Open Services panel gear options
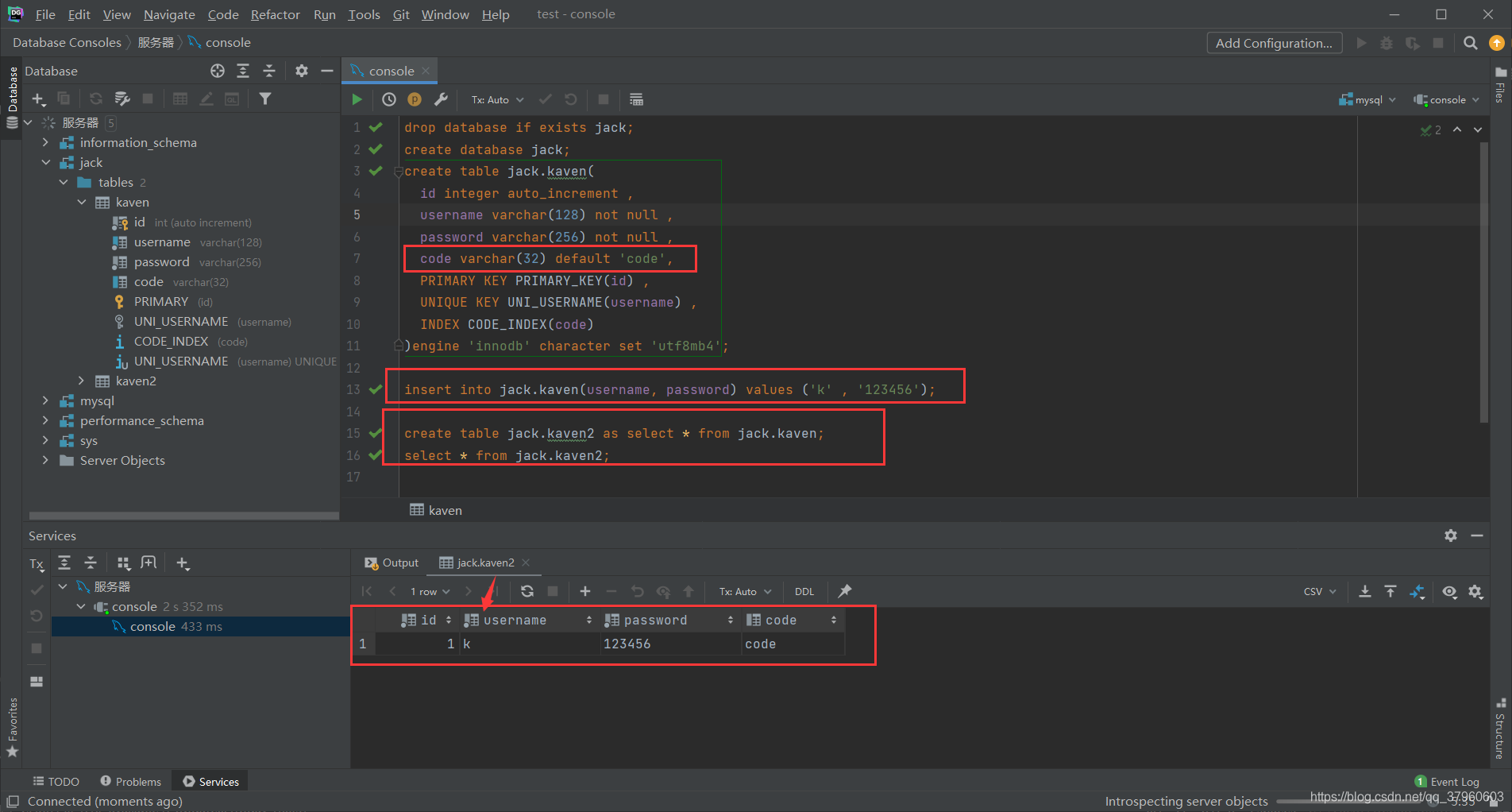Image resolution: width=1512 pixels, height=812 pixels. tap(1451, 536)
